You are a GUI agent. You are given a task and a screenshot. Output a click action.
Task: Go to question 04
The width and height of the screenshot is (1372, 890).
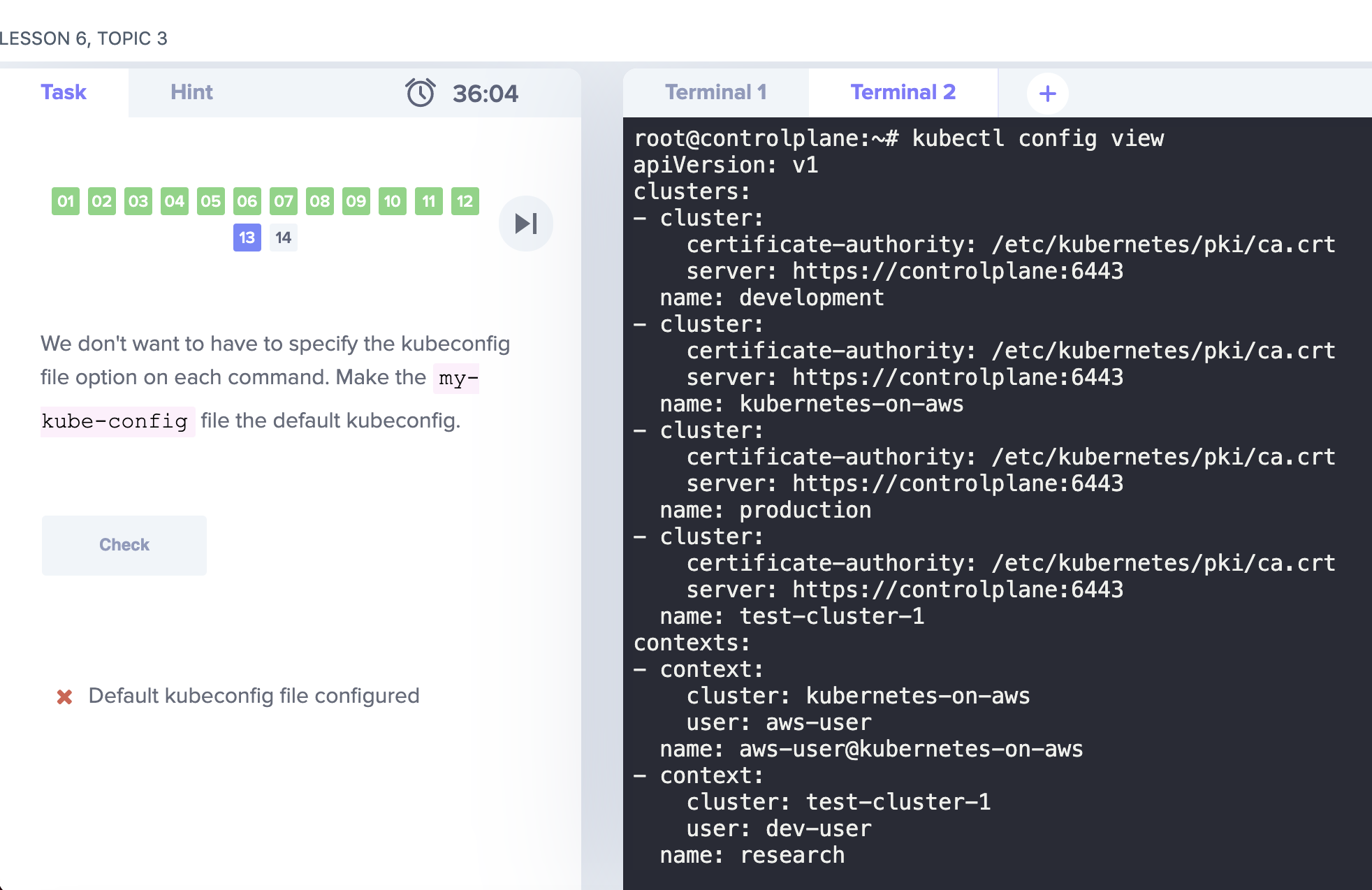(x=175, y=201)
